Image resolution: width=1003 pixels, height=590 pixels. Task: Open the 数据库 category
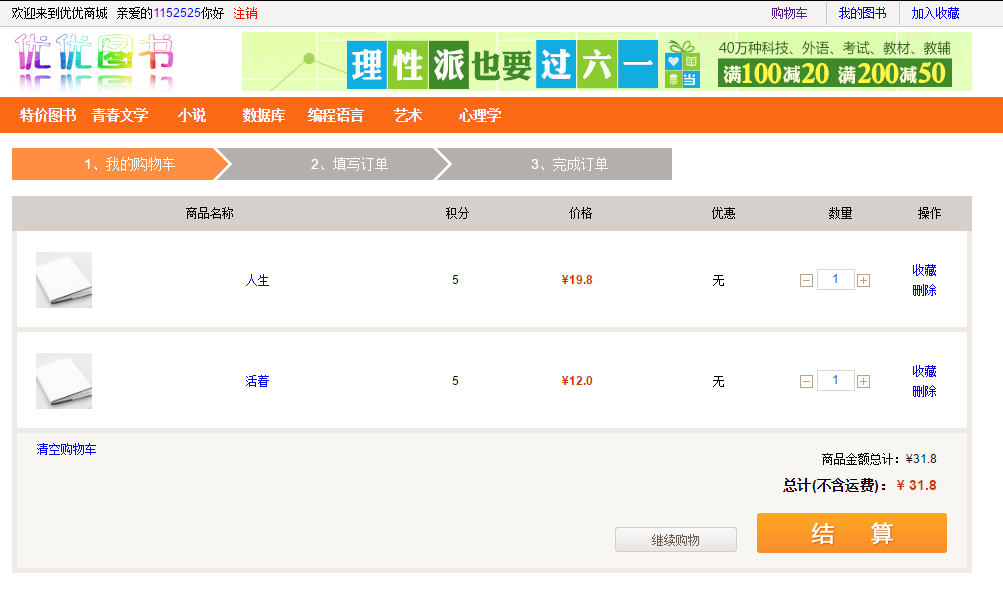click(x=264, y=115)
